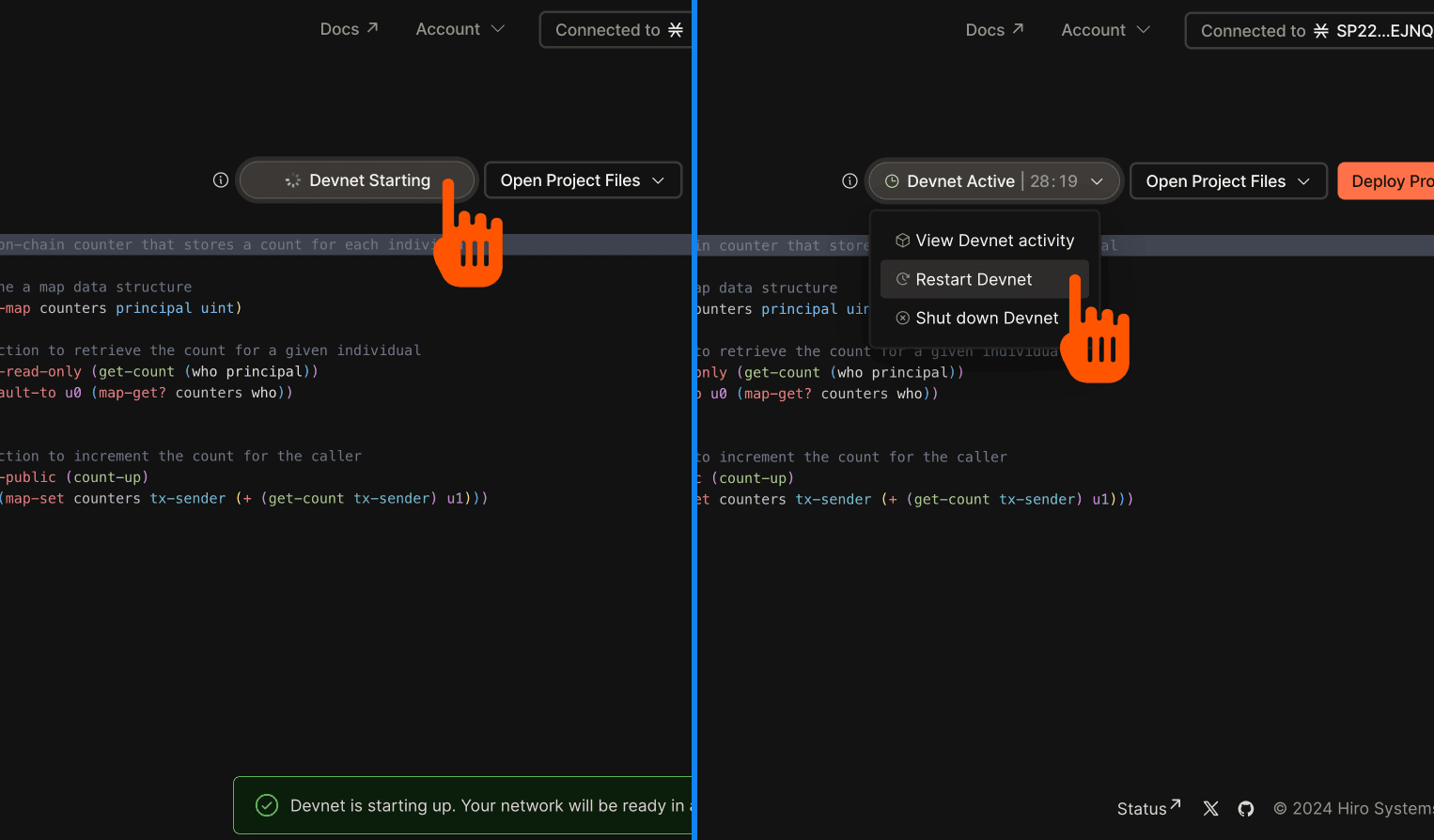Click the map-set counters line in left editor
The height and width of the screenshot is (840, 1434).
tap(244, 498)
